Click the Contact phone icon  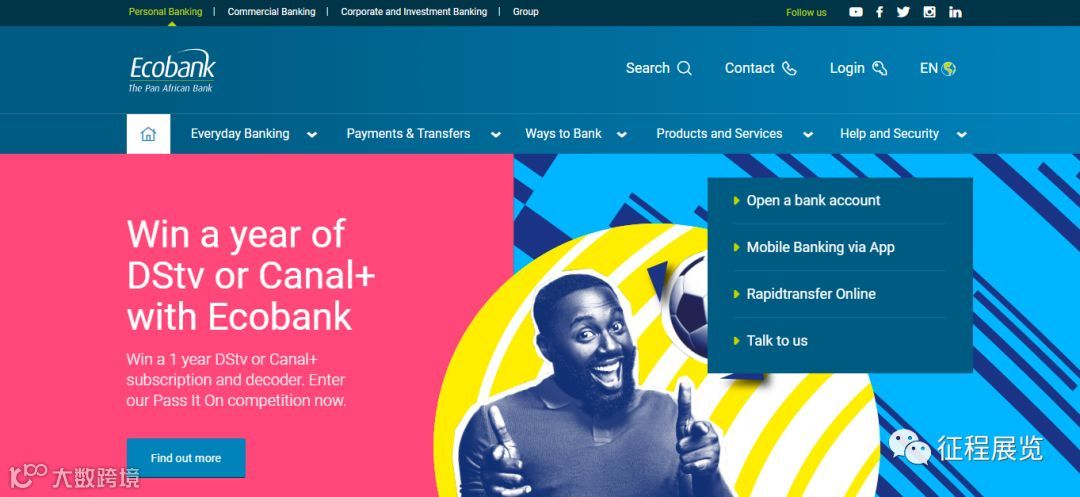click(789, 68)
